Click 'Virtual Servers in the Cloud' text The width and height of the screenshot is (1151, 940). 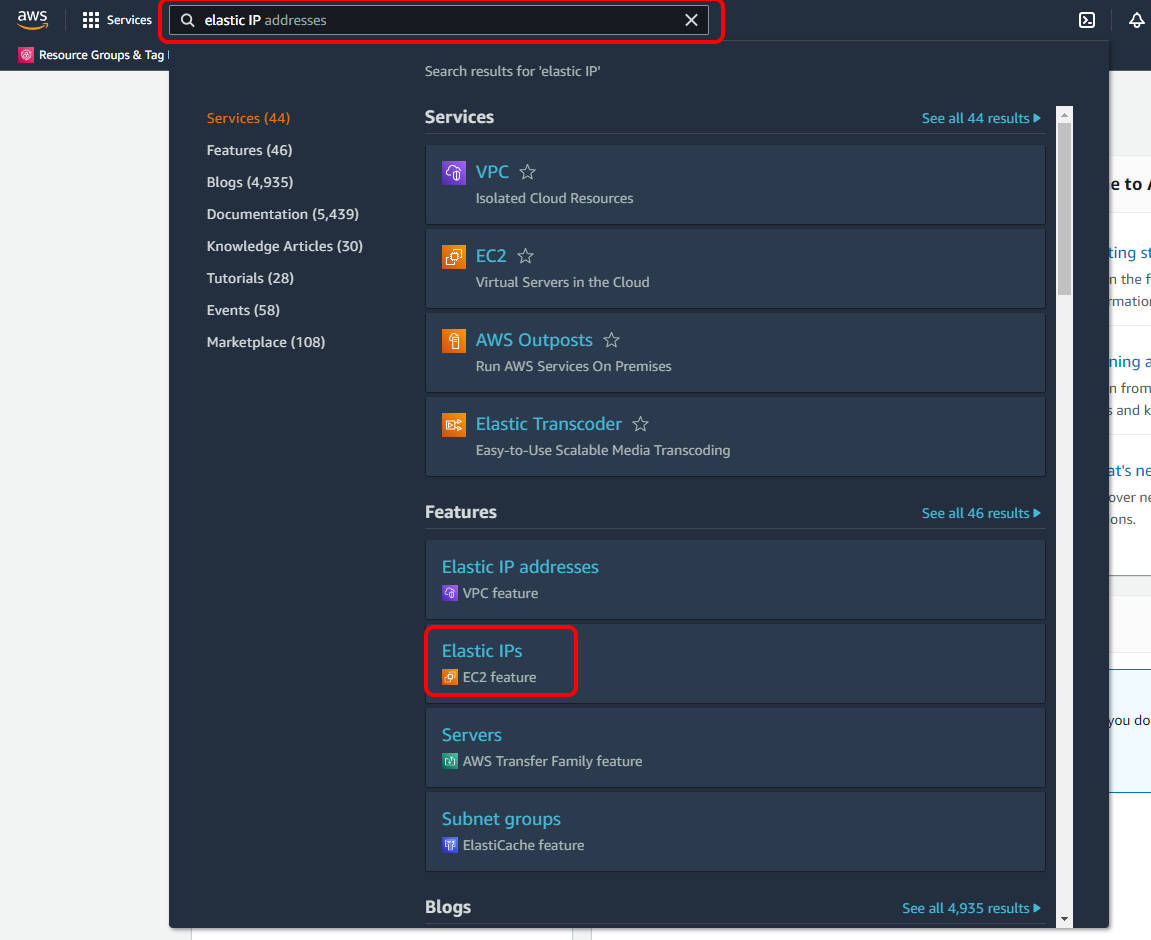(x=562, y=283)
